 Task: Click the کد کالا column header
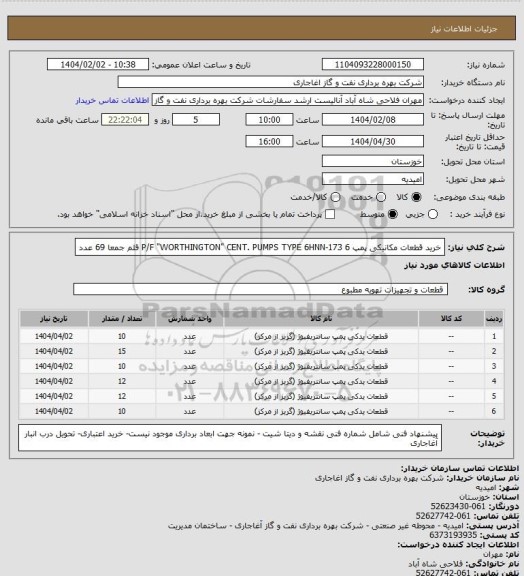tap(451, 318)
